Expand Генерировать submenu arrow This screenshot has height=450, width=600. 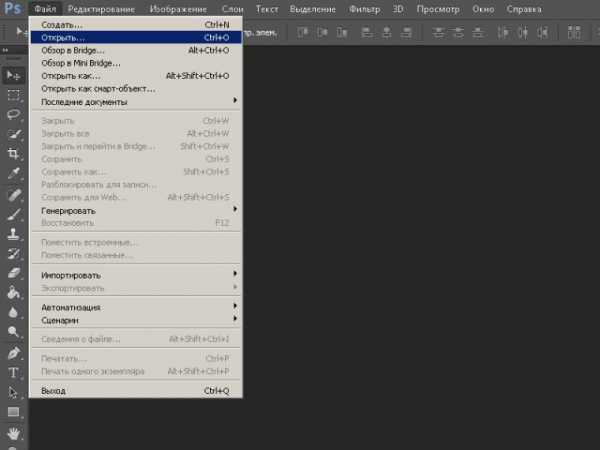click(235, 209)
